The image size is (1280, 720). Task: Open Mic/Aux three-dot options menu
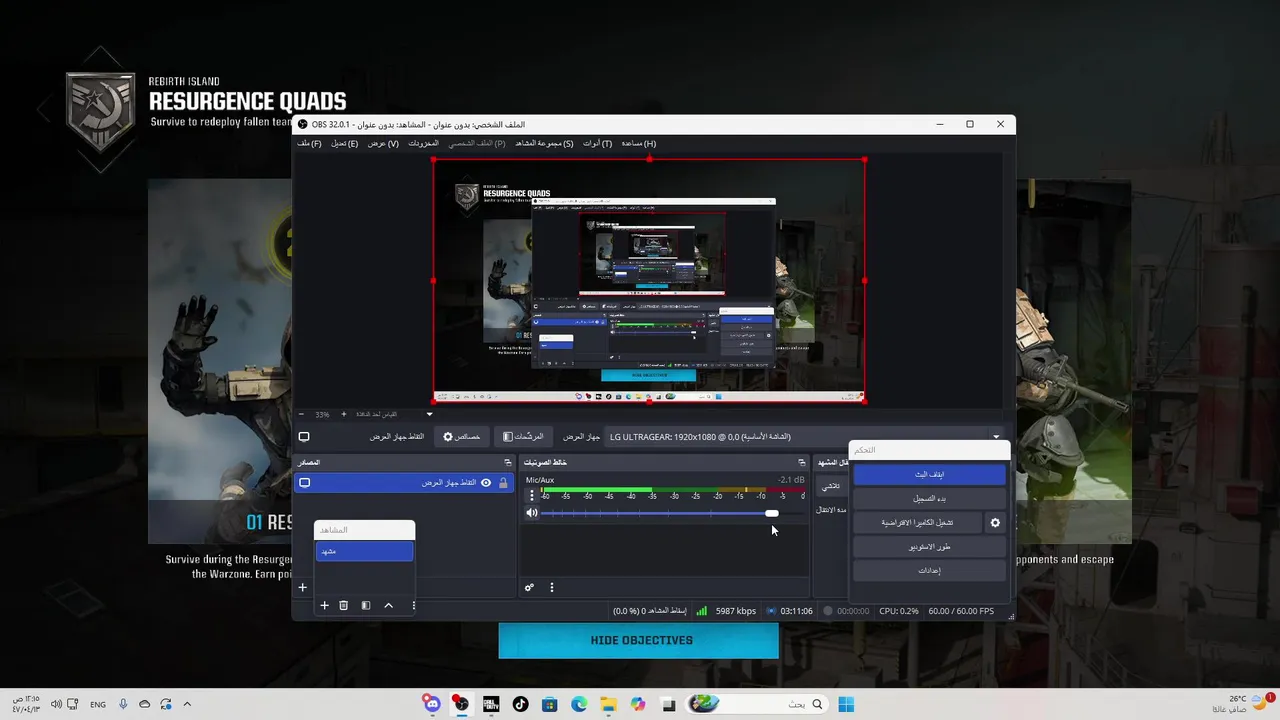tap(531, 495)
